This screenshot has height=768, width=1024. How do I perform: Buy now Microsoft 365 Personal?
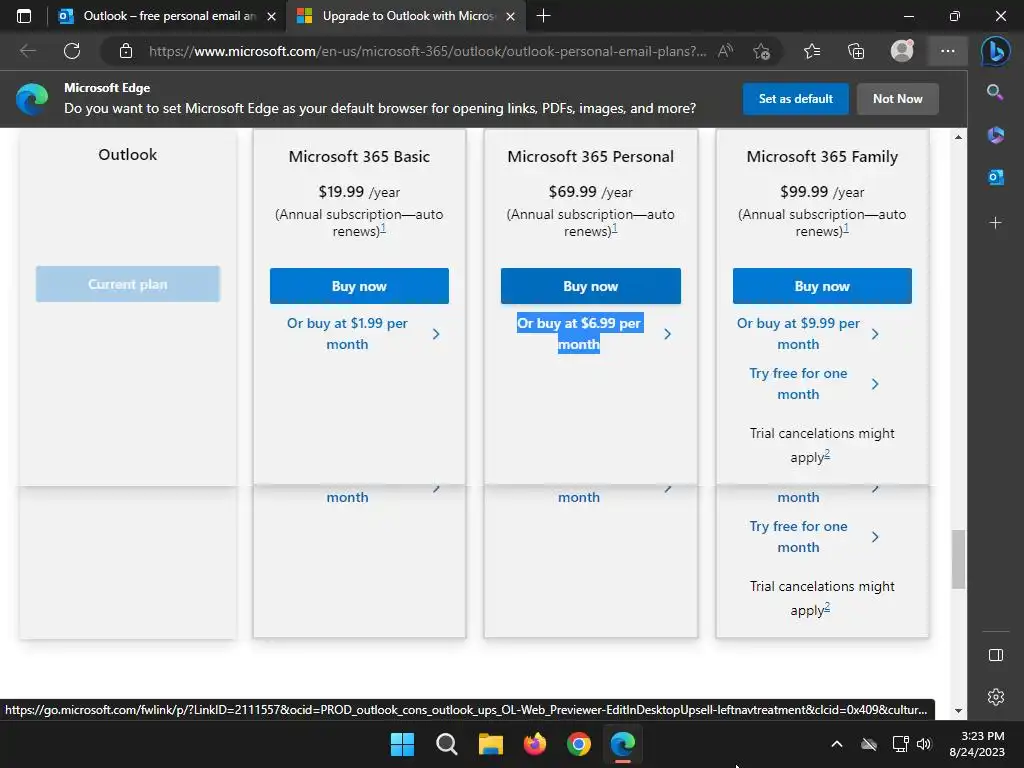pos(590,286)
